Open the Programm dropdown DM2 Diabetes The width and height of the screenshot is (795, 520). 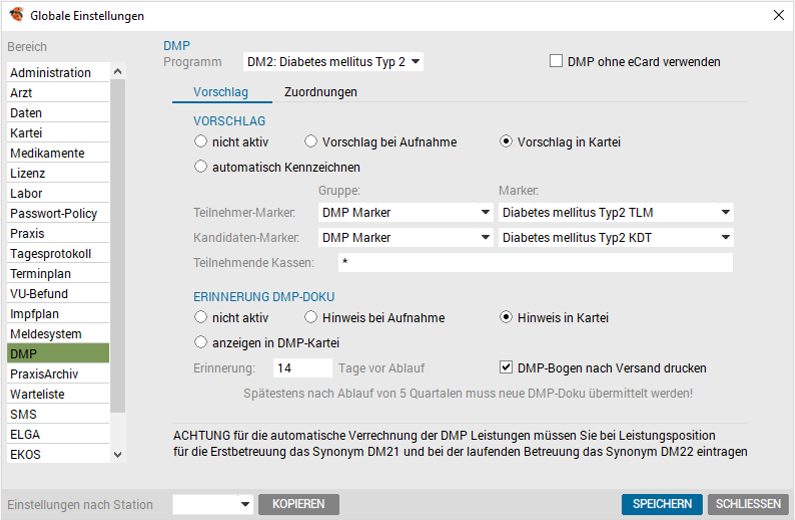click(333, 62)
